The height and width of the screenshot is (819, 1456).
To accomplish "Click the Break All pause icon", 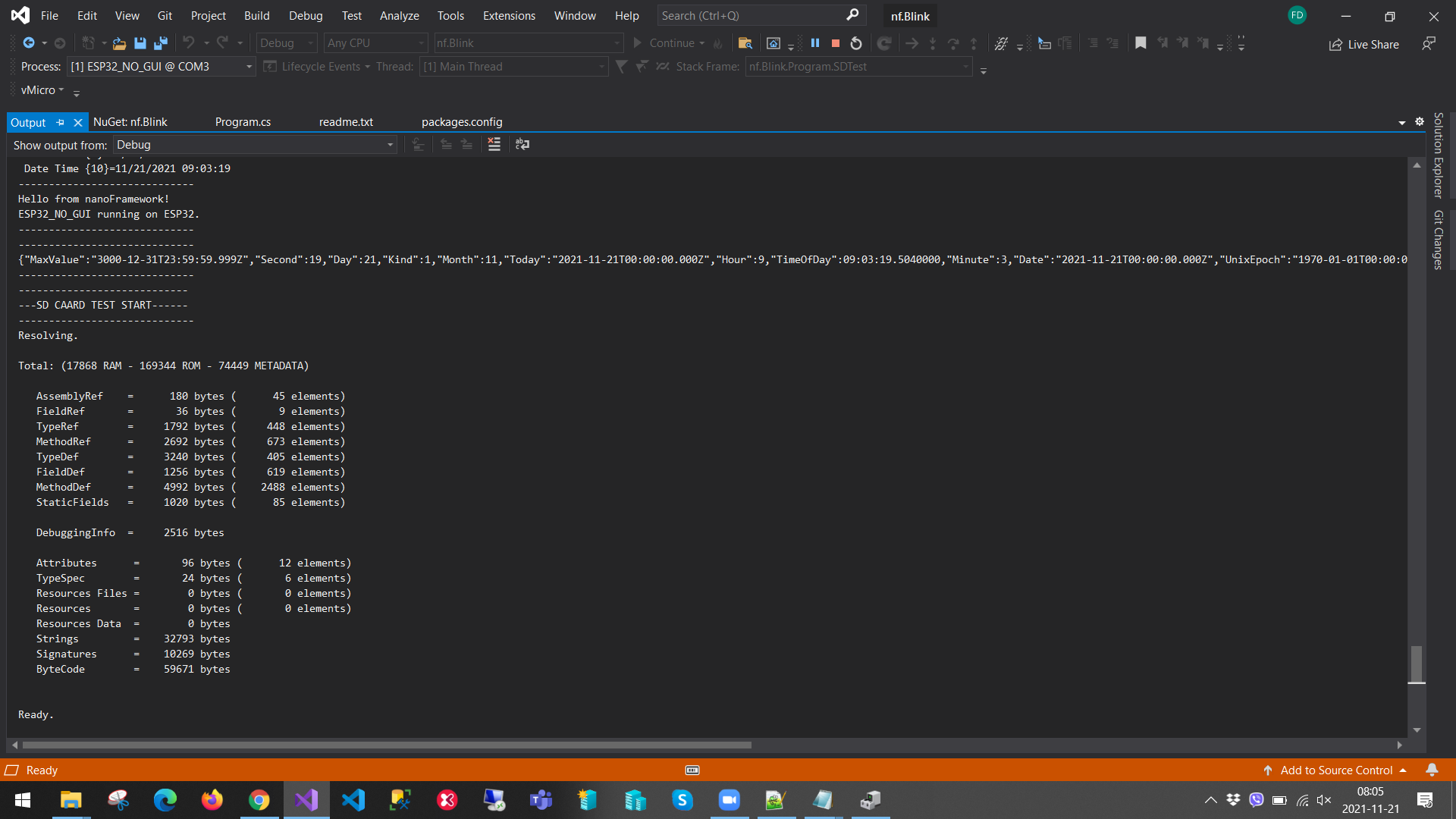I will click(815, 43).
